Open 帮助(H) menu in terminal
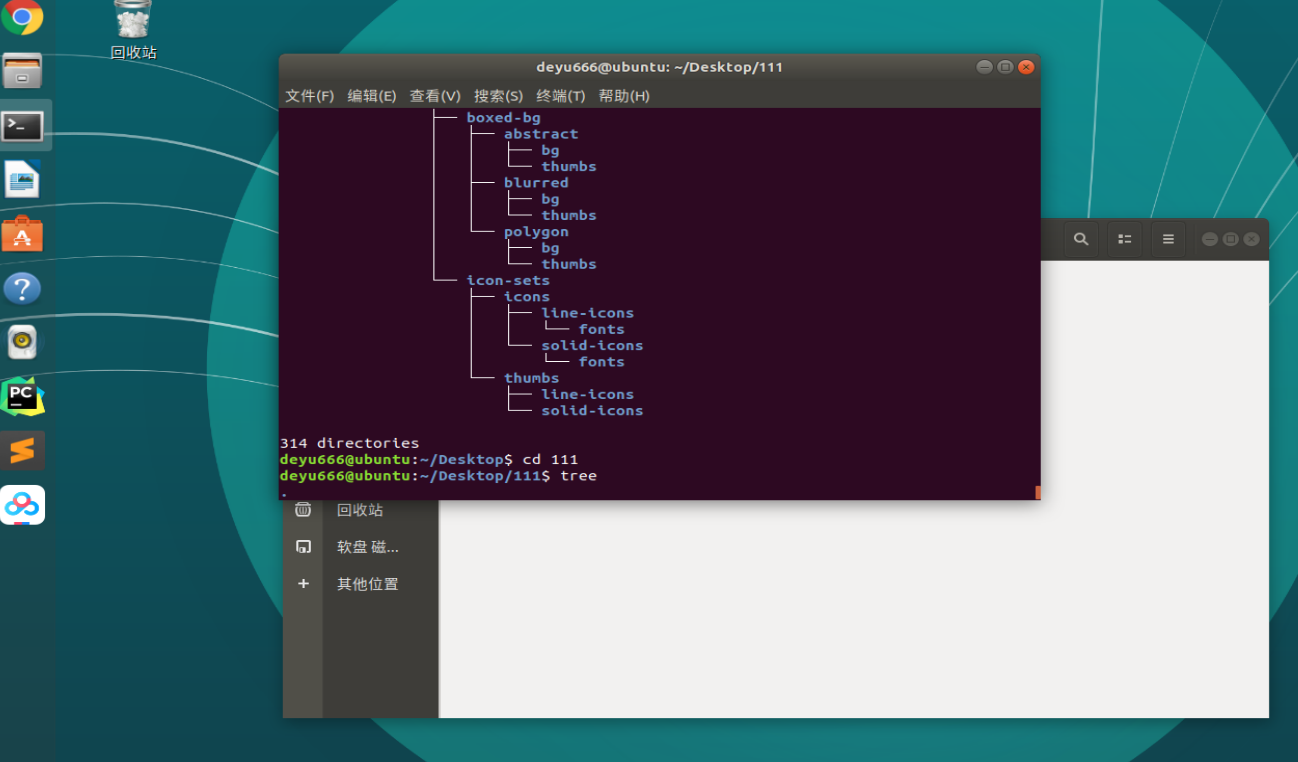Screen dimensions: 1298x762 pos(624,96)
